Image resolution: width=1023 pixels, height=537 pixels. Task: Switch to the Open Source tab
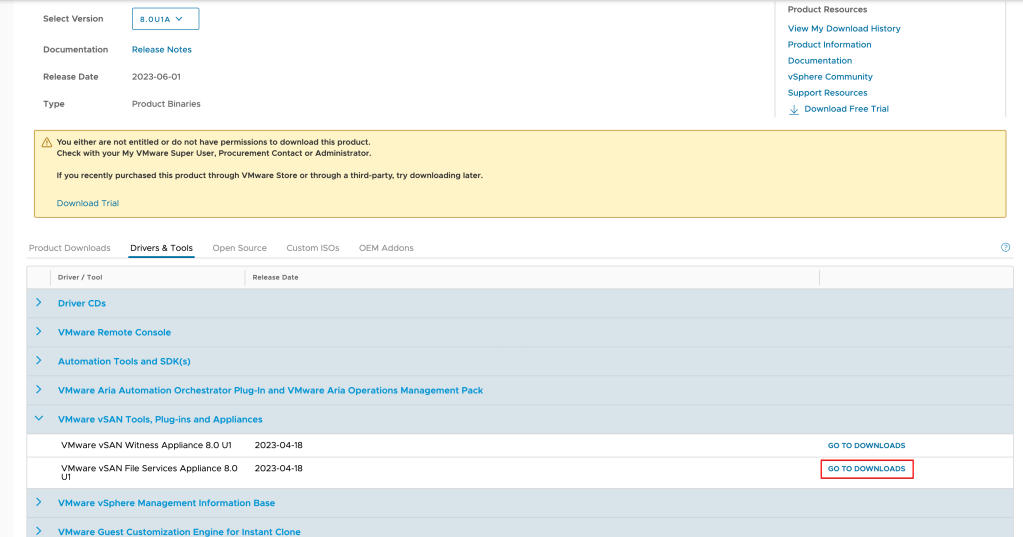239,248
